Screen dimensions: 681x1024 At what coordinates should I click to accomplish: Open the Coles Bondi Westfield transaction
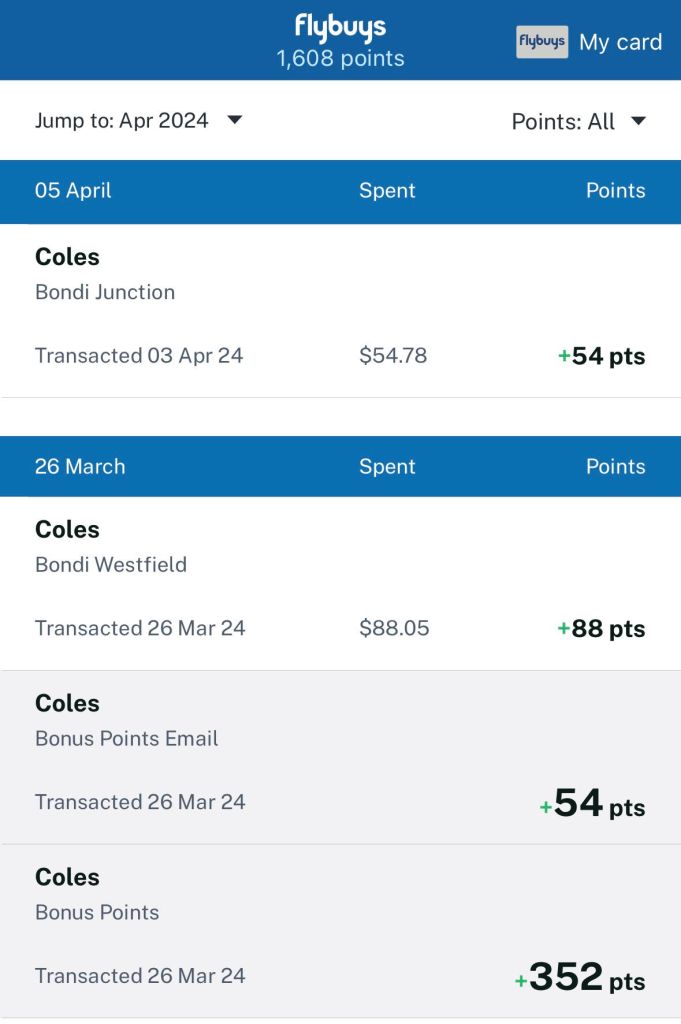coord(111,546)
